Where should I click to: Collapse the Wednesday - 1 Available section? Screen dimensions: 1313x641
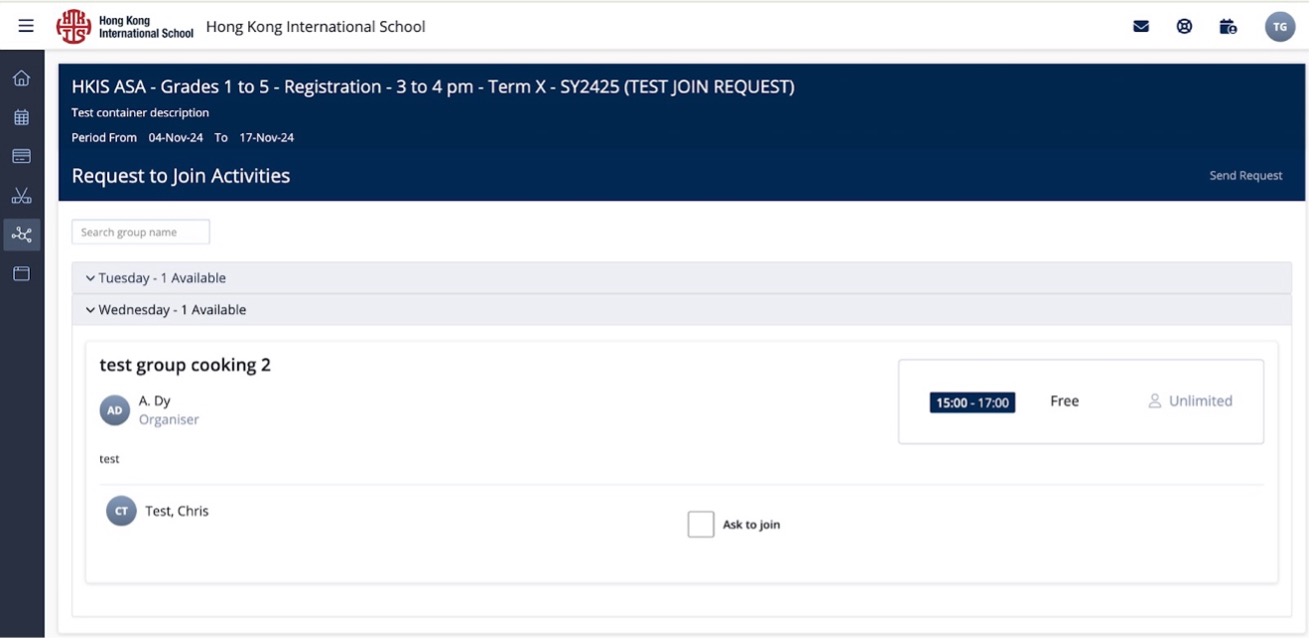coord(681,310)
